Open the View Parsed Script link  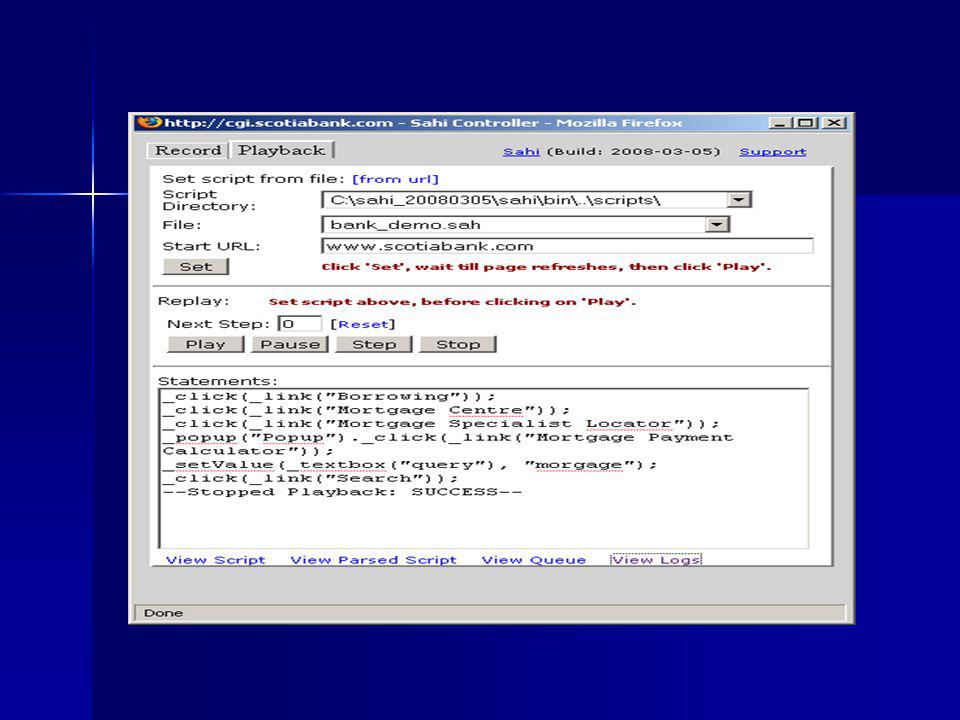point(373,560)
